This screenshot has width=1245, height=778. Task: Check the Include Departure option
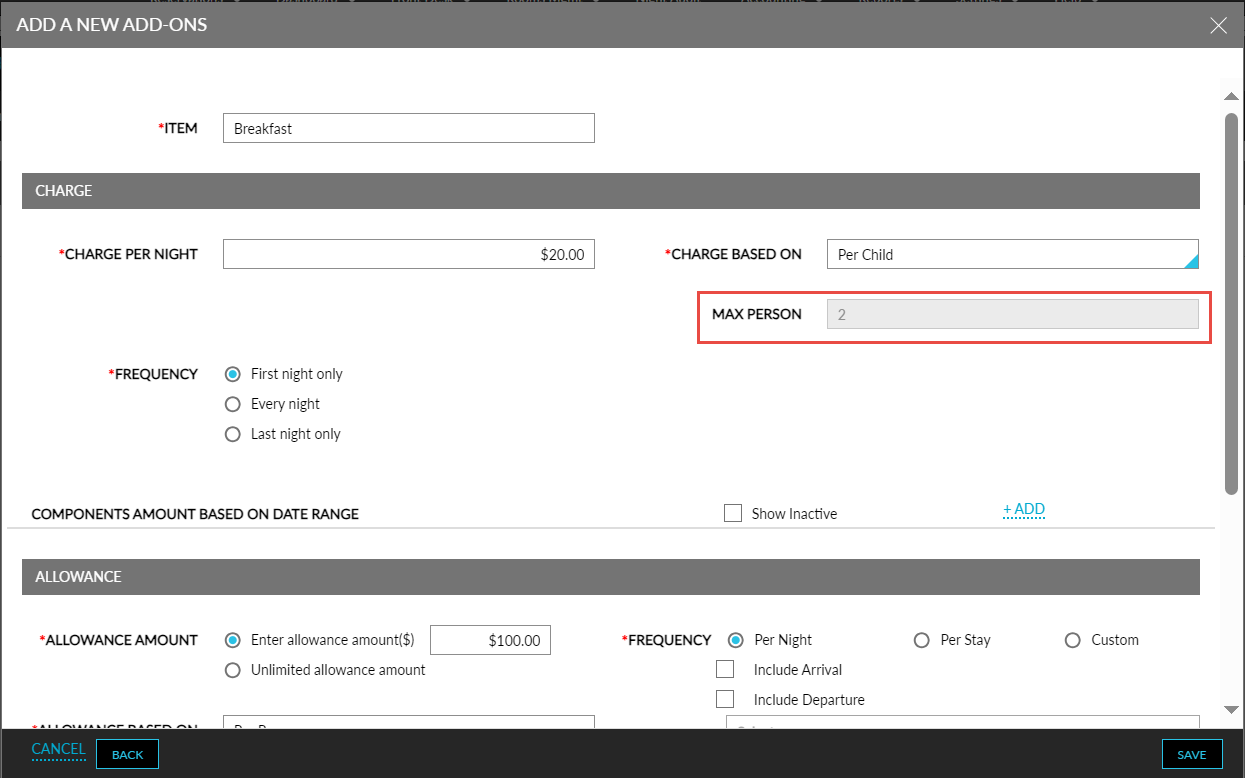coord(725,698)
